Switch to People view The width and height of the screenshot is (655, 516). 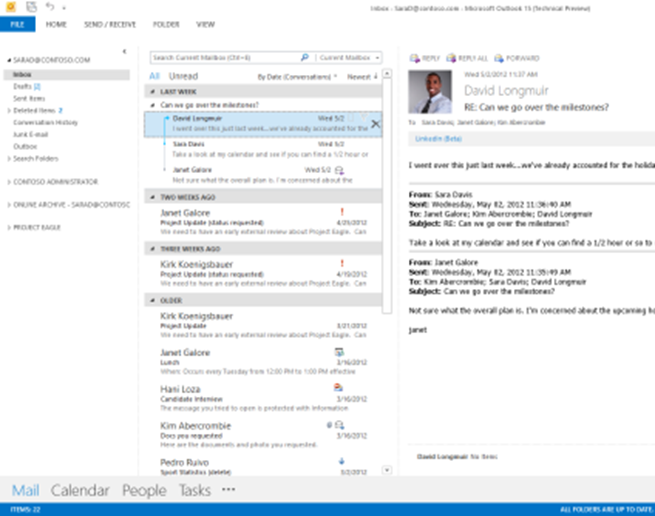pos(144,490)
